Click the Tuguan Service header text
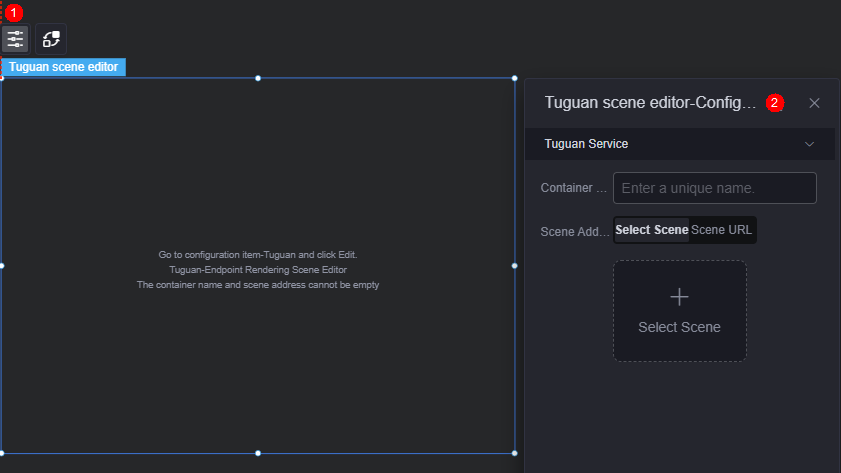 (586, 144)
